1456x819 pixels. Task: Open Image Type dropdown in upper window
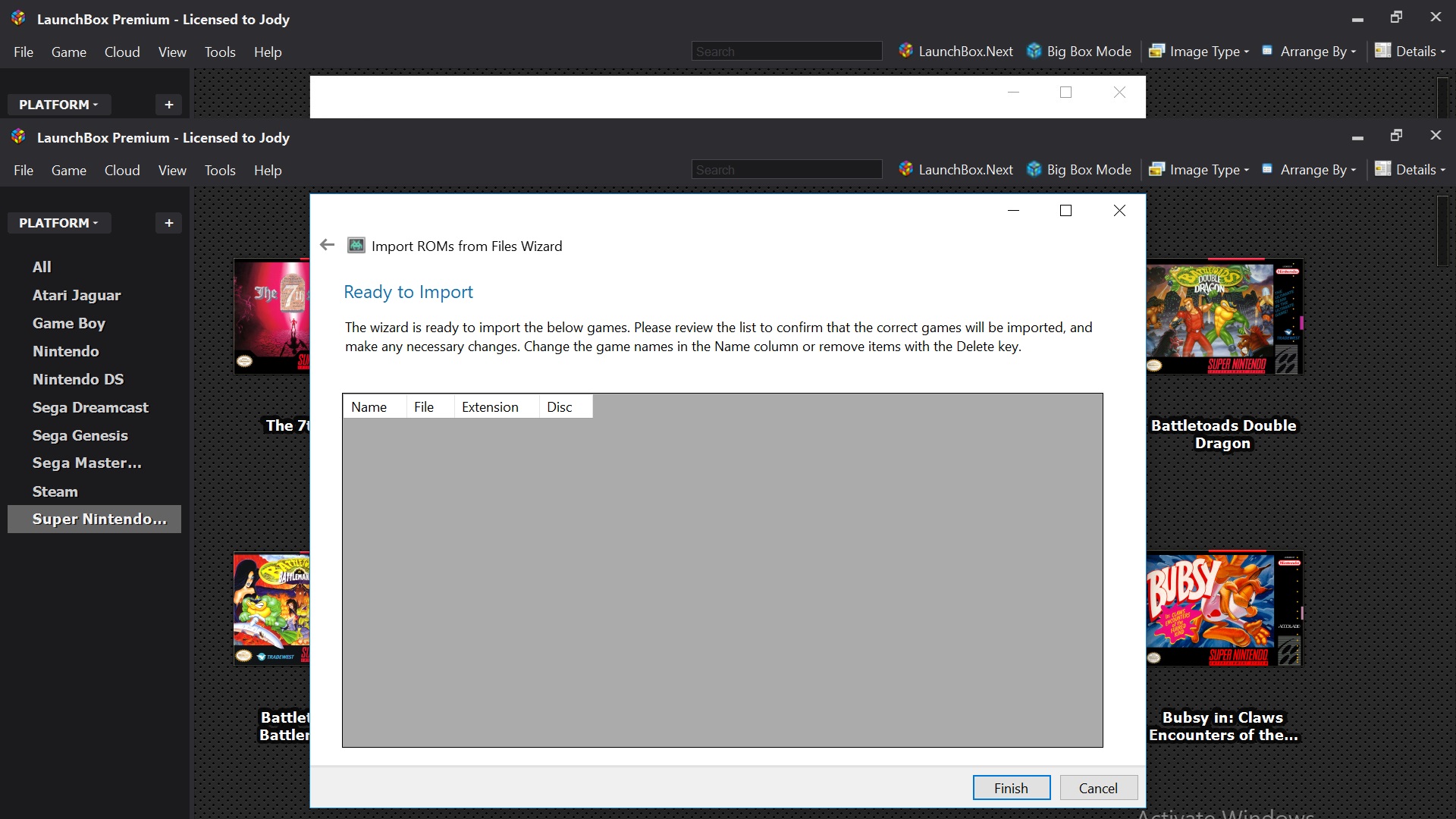point(1199,52)
